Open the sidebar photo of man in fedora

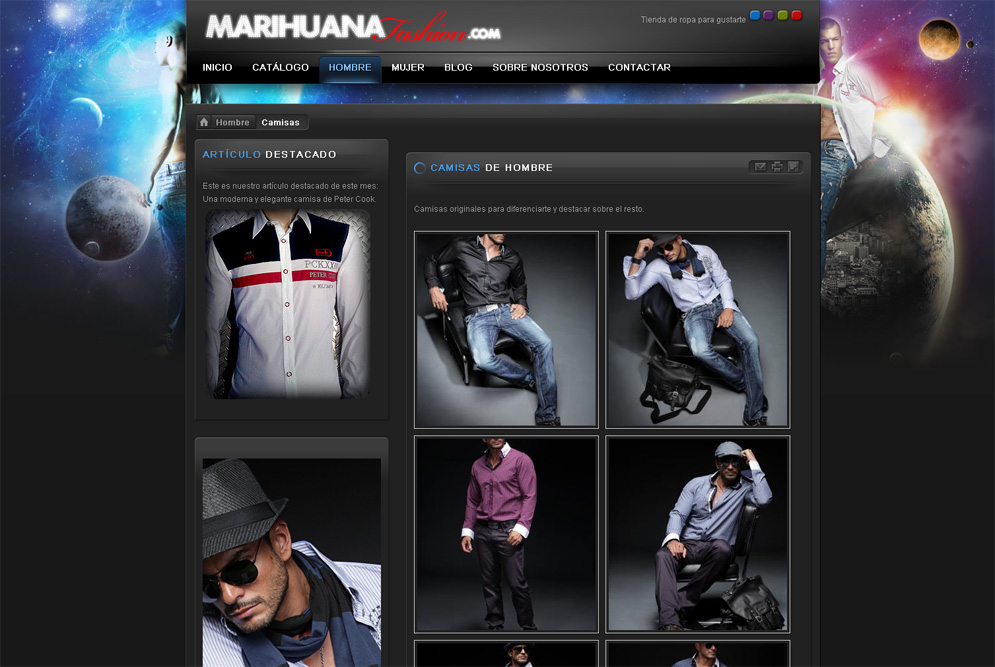coord(291,562)
